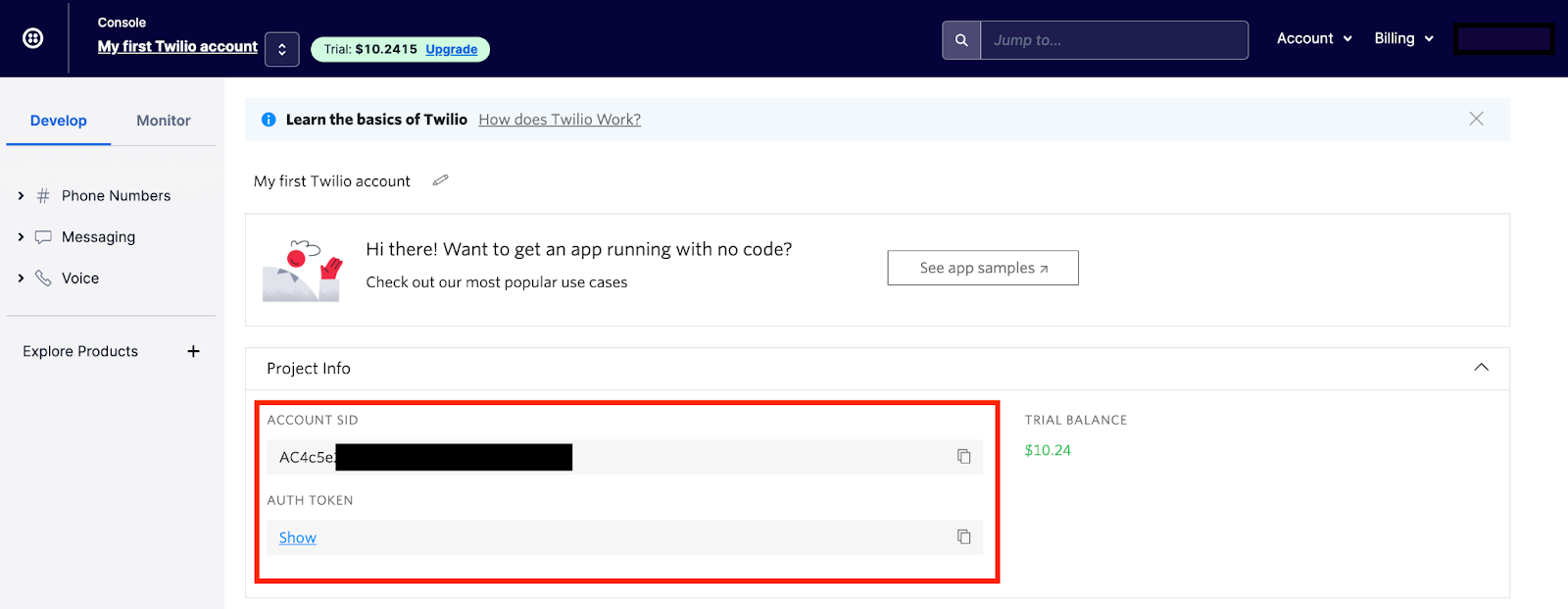
Task: Collapse the Project Info section
Action: tap(1481, 368)
